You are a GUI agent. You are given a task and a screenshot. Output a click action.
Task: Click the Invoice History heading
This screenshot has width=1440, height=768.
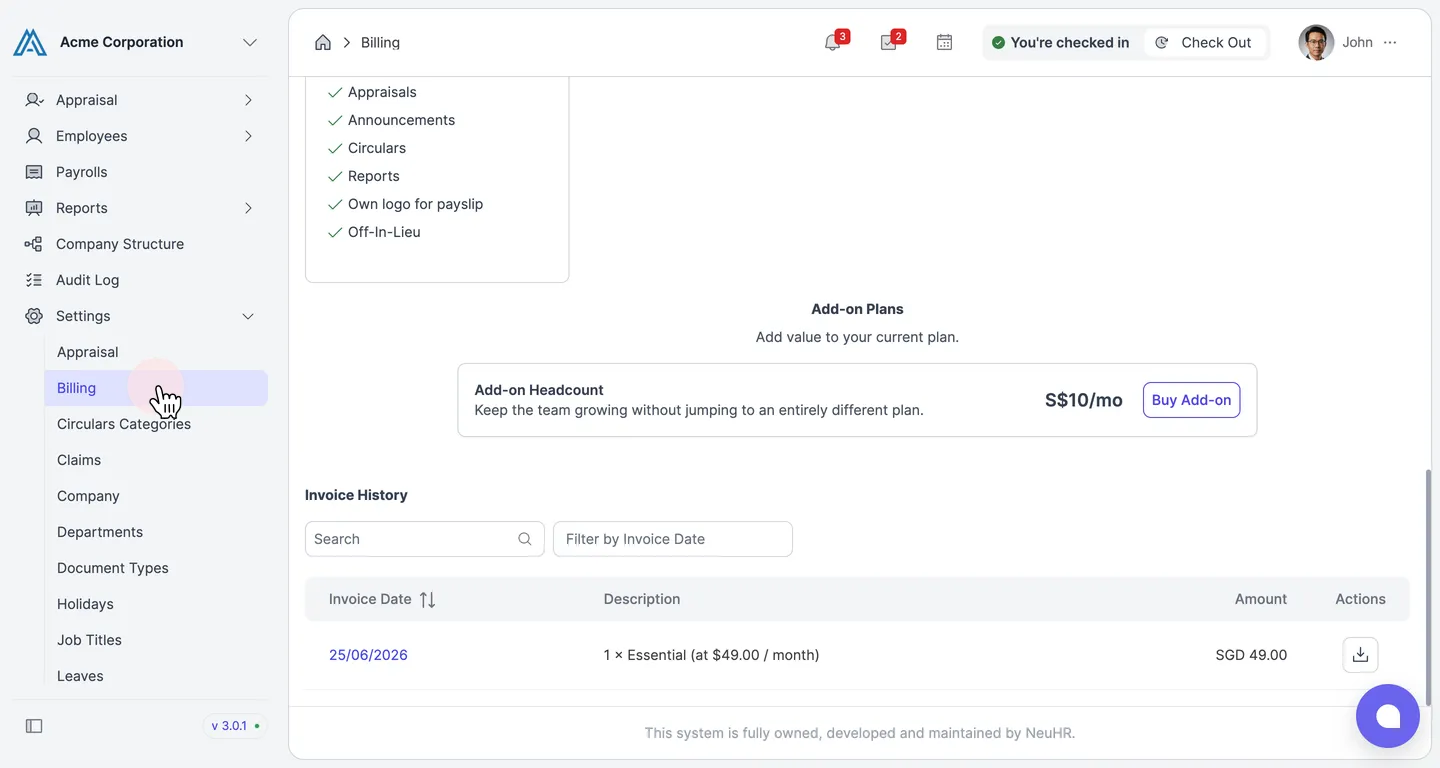click(356, 495)
